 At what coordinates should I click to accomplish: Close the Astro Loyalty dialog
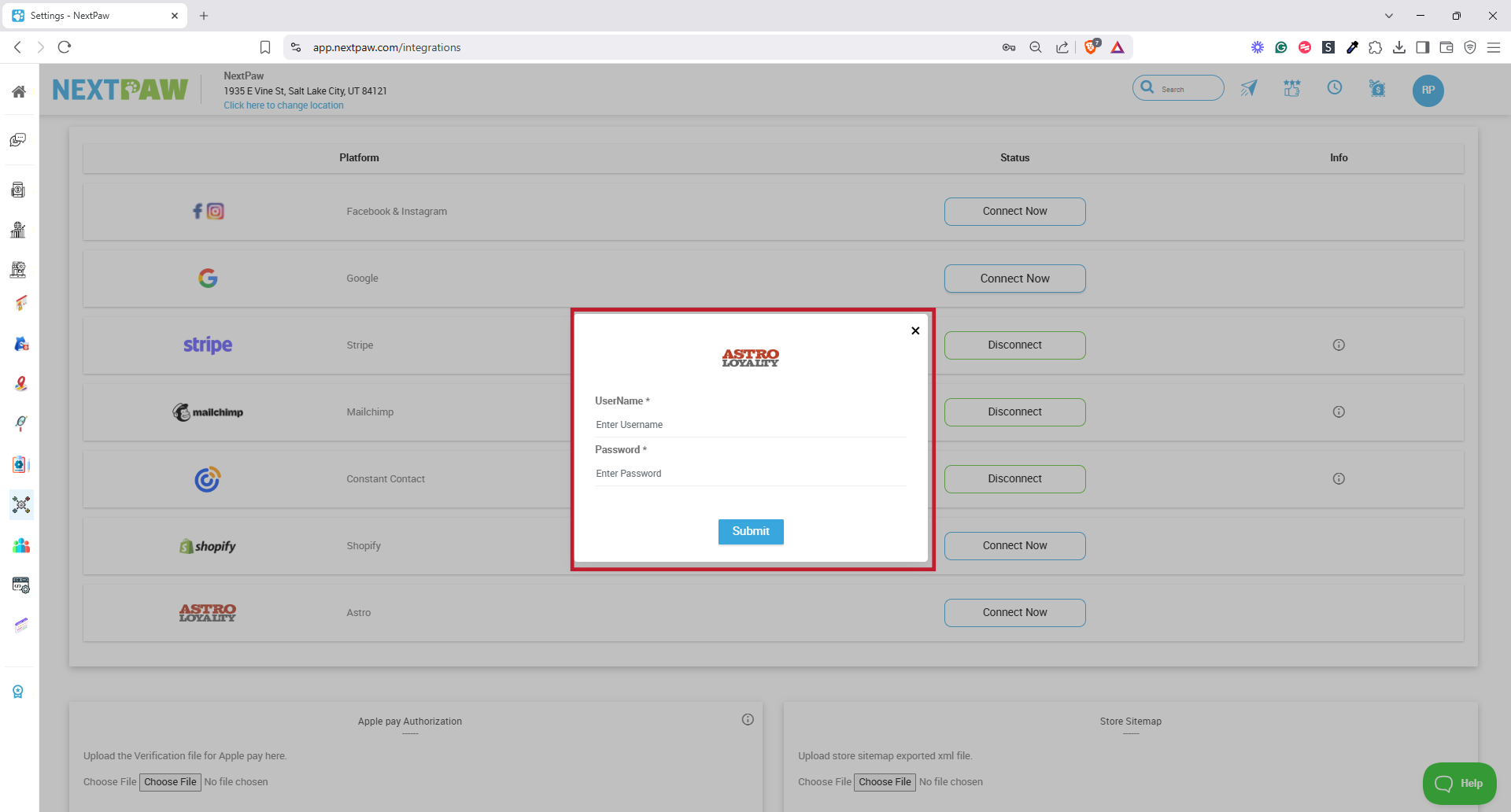915,330
